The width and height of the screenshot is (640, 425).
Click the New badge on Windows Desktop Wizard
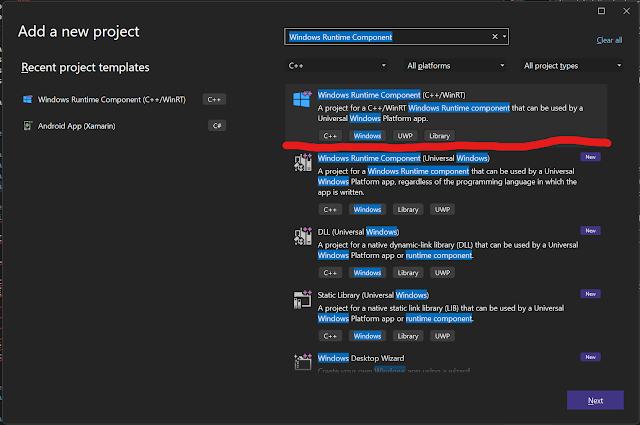(590, 357)
